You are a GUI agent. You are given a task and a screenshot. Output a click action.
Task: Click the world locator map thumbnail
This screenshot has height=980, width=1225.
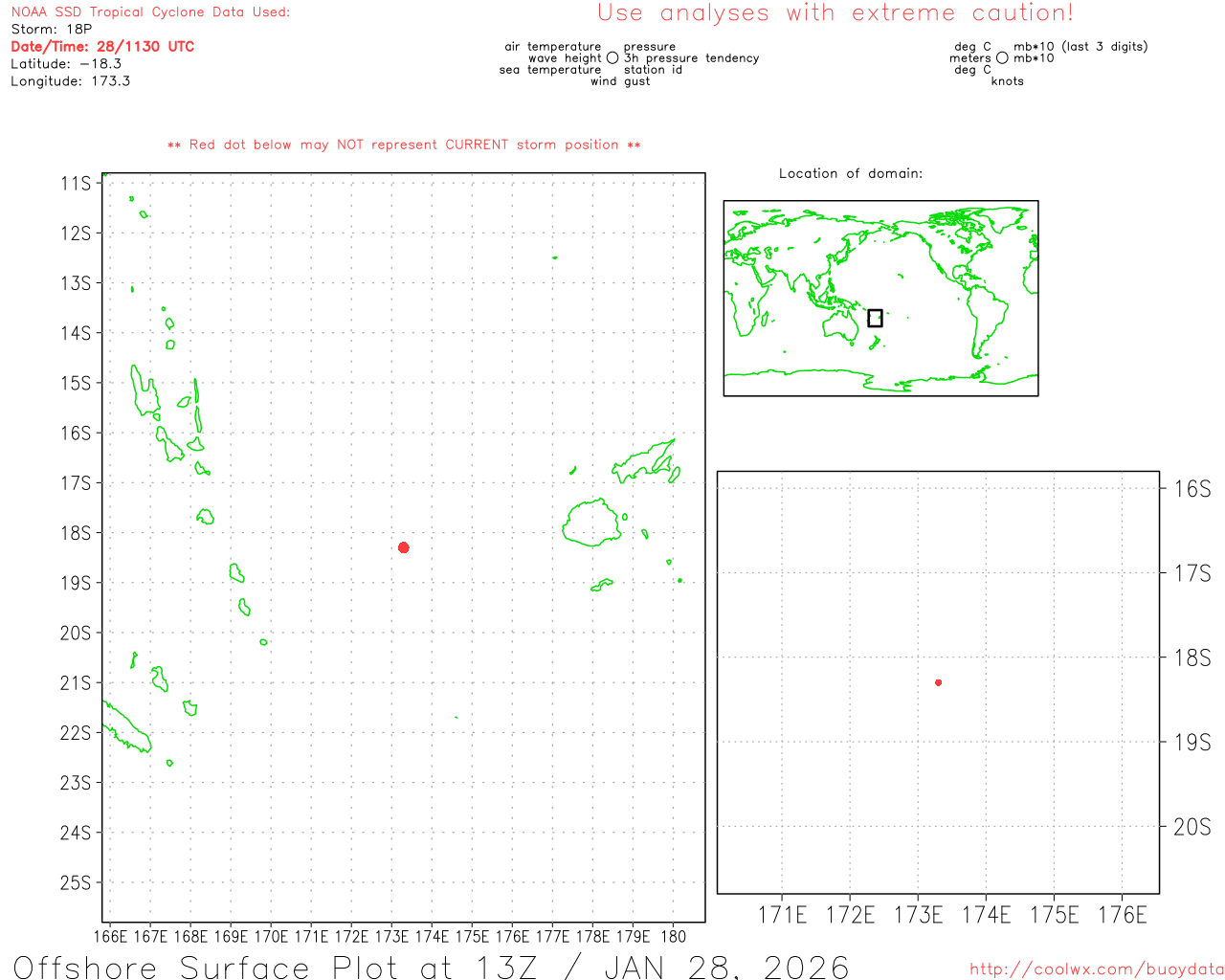tap(880, 298)
